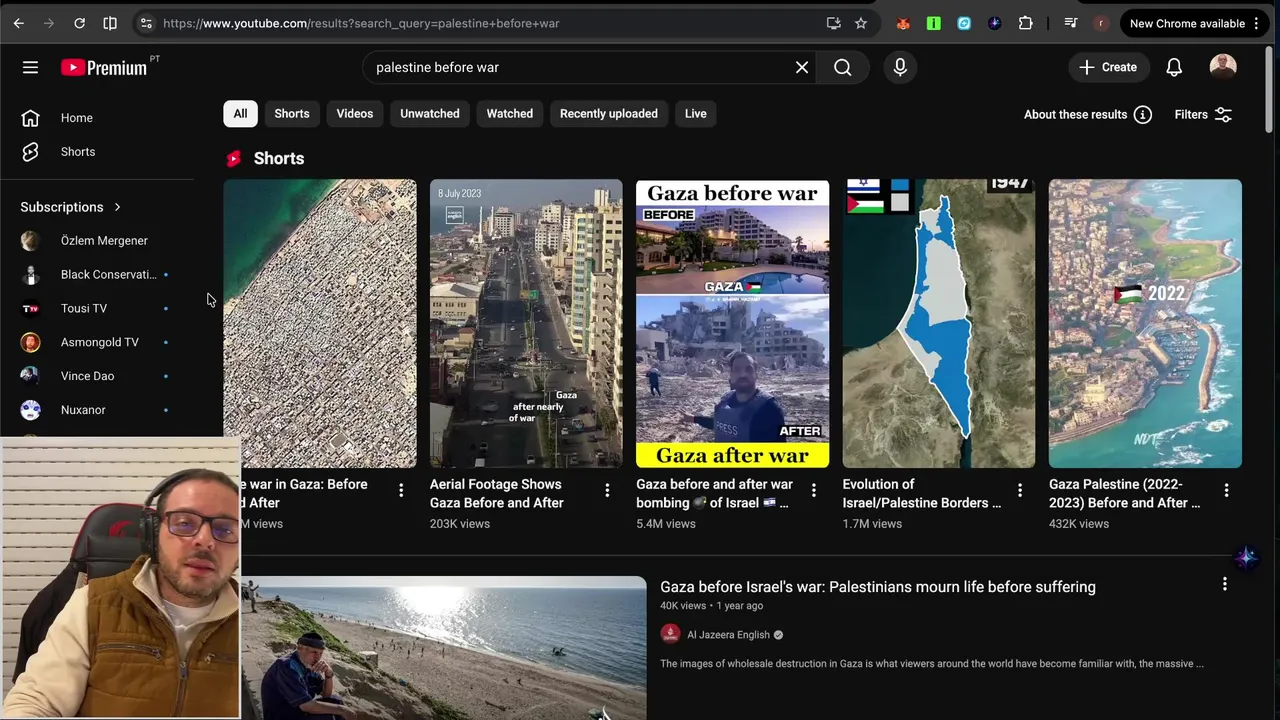
Task: Click the browser address bar URL
Action: click(361, 23)
